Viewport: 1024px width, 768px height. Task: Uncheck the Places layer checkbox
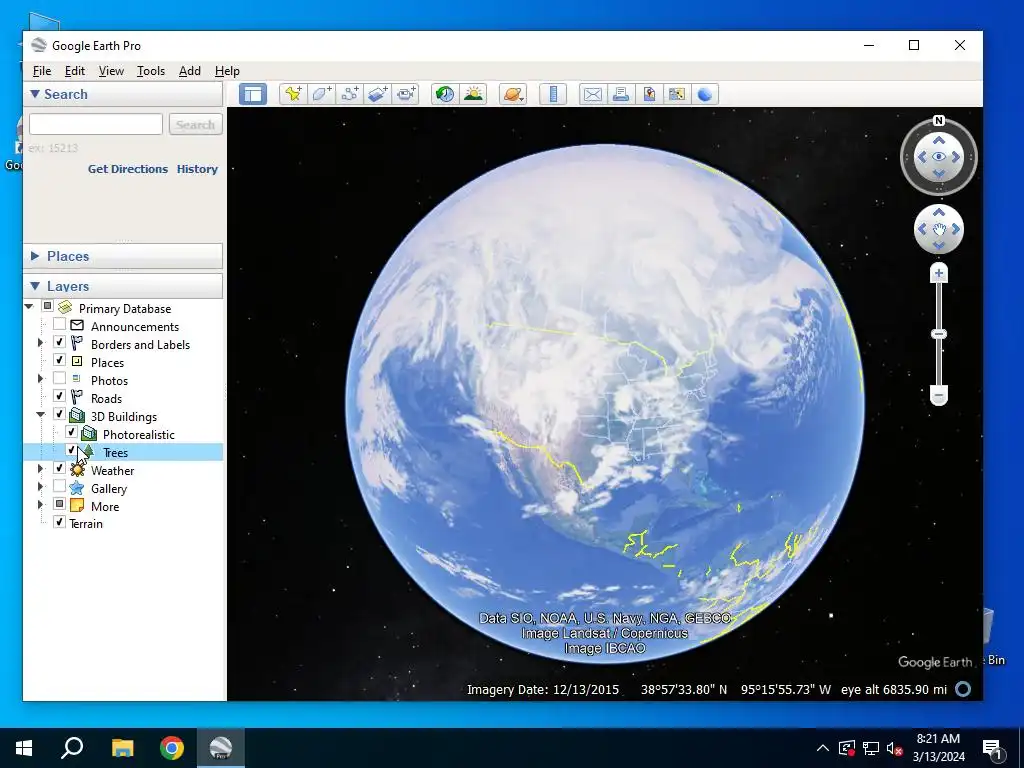click(59, 360)
